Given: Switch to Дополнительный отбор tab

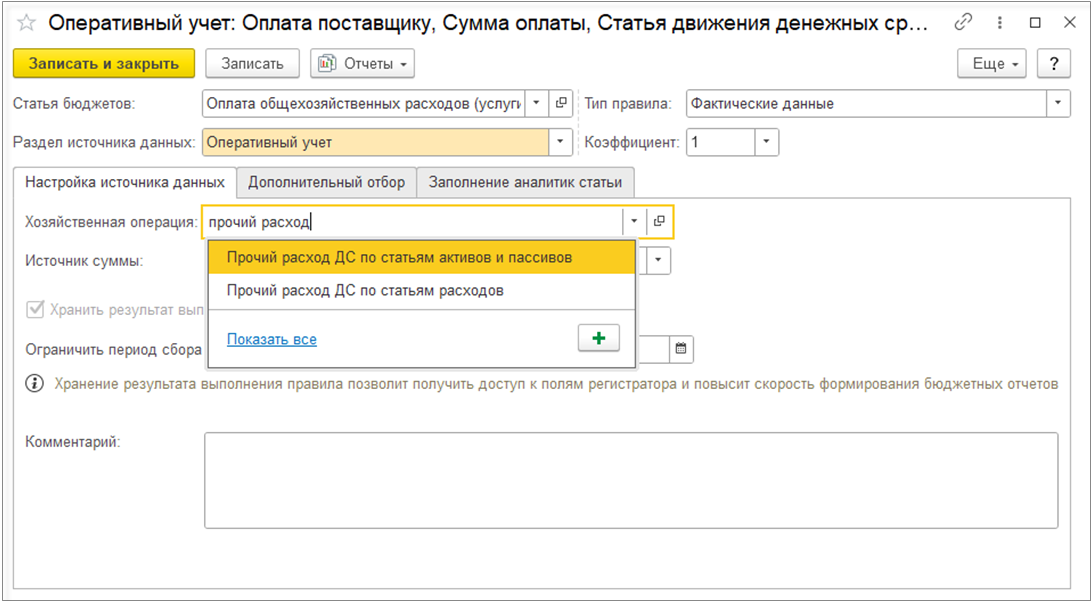Looking at the screenshot, I should pos(326,182).
